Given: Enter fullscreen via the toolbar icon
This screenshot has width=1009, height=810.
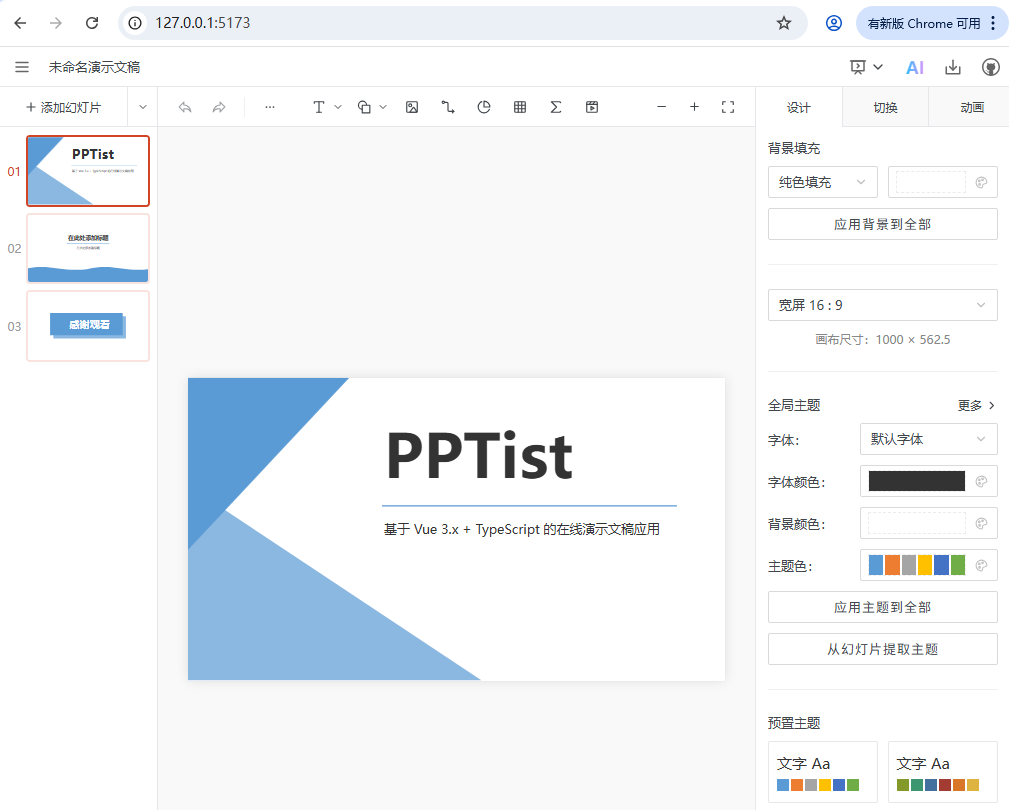Looking at the screenshot, I should 729,107.
